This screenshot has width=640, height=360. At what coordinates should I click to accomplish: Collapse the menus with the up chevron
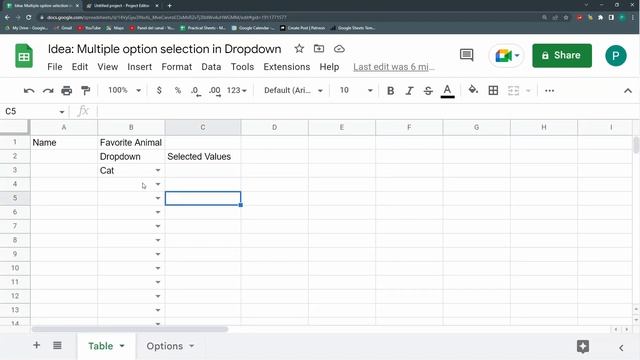pyautogui.click(x=628, y=91)
